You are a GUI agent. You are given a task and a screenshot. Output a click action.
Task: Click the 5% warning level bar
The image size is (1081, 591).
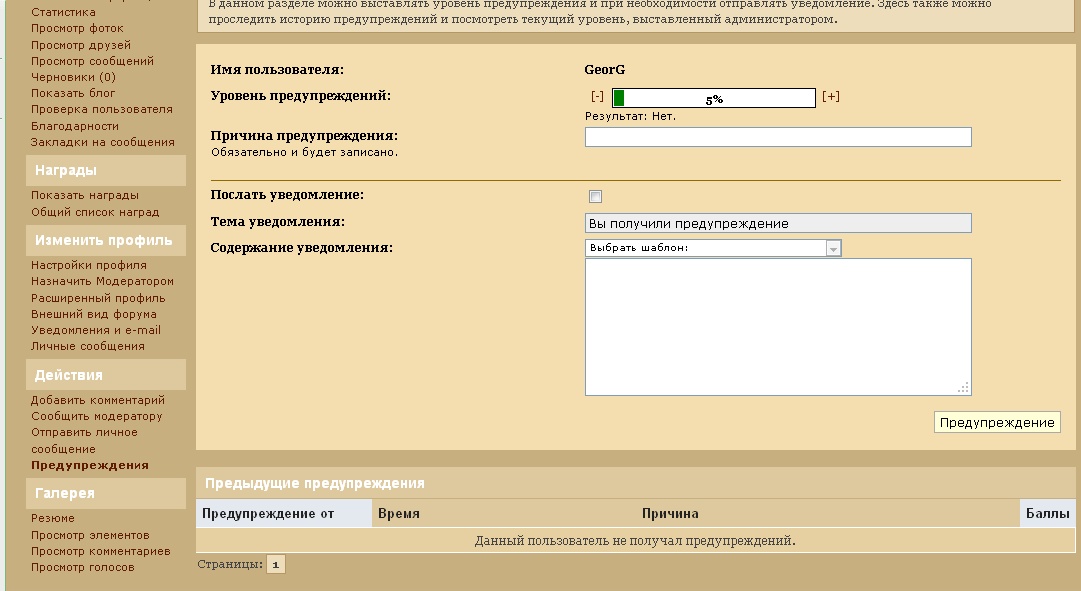click(714, 98)
